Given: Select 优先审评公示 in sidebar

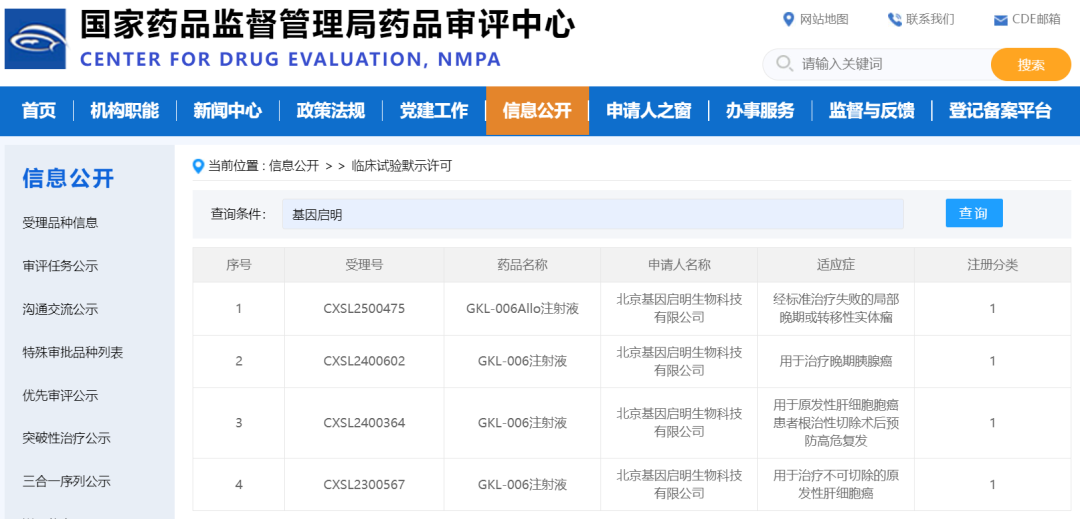Looking at the screenshot, I should click(61, 396).
